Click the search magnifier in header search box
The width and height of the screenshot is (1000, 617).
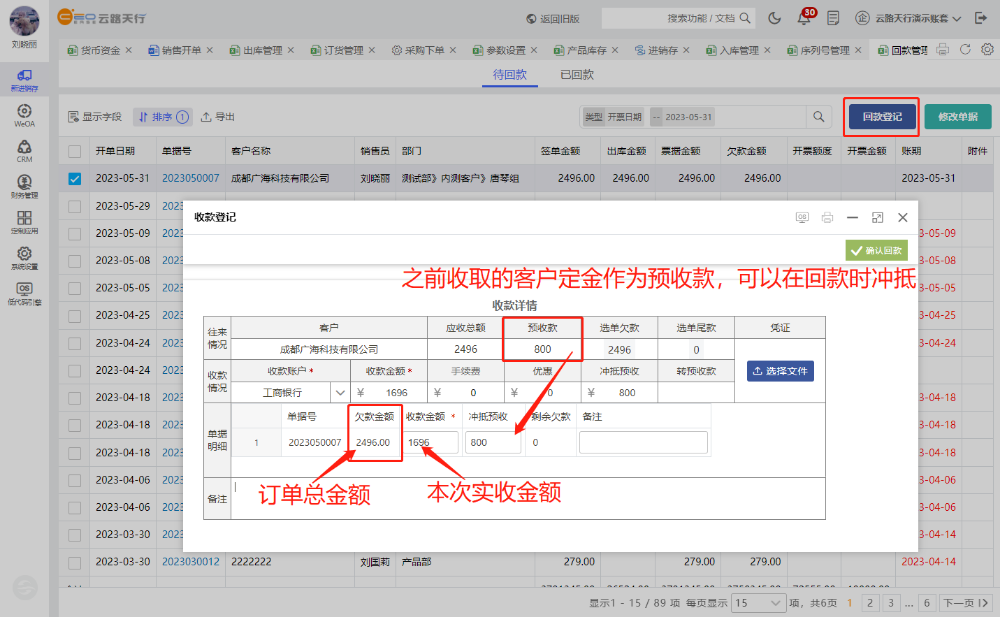tap(745, 18)
